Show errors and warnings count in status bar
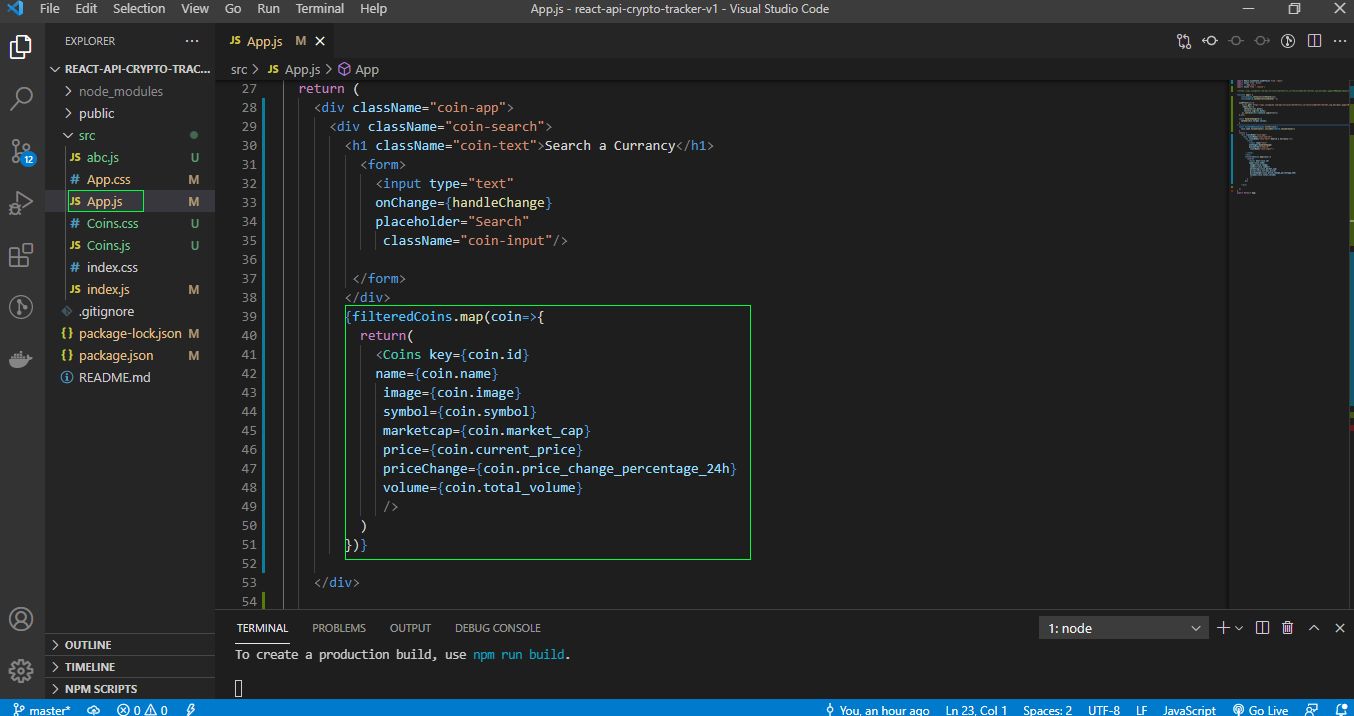The height and width of the screenshot is (716, 1354). click(x=142, y=709)
